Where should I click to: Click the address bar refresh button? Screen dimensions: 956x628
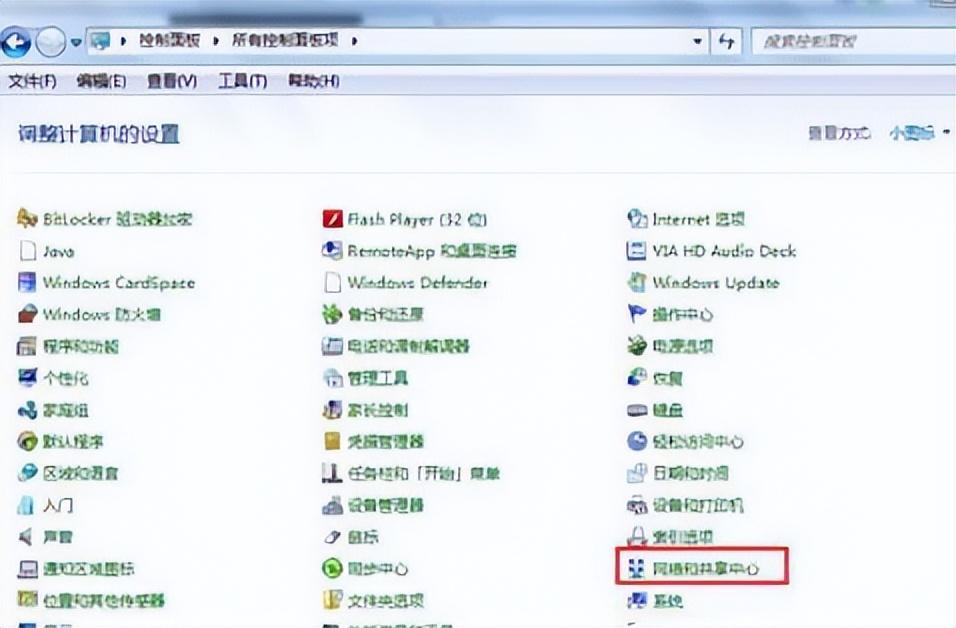pos(727,41)
